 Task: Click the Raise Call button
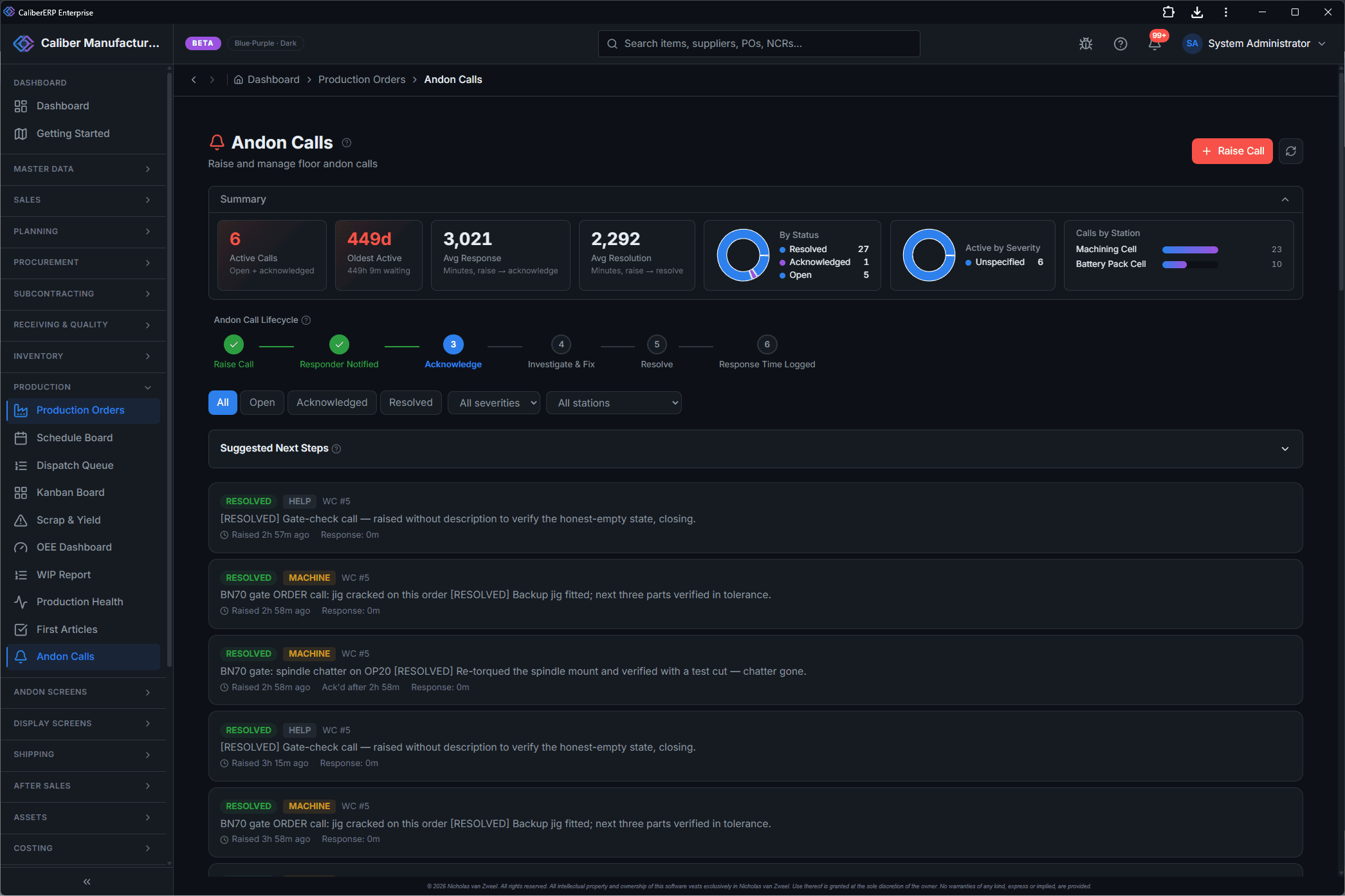point(1232,151)
